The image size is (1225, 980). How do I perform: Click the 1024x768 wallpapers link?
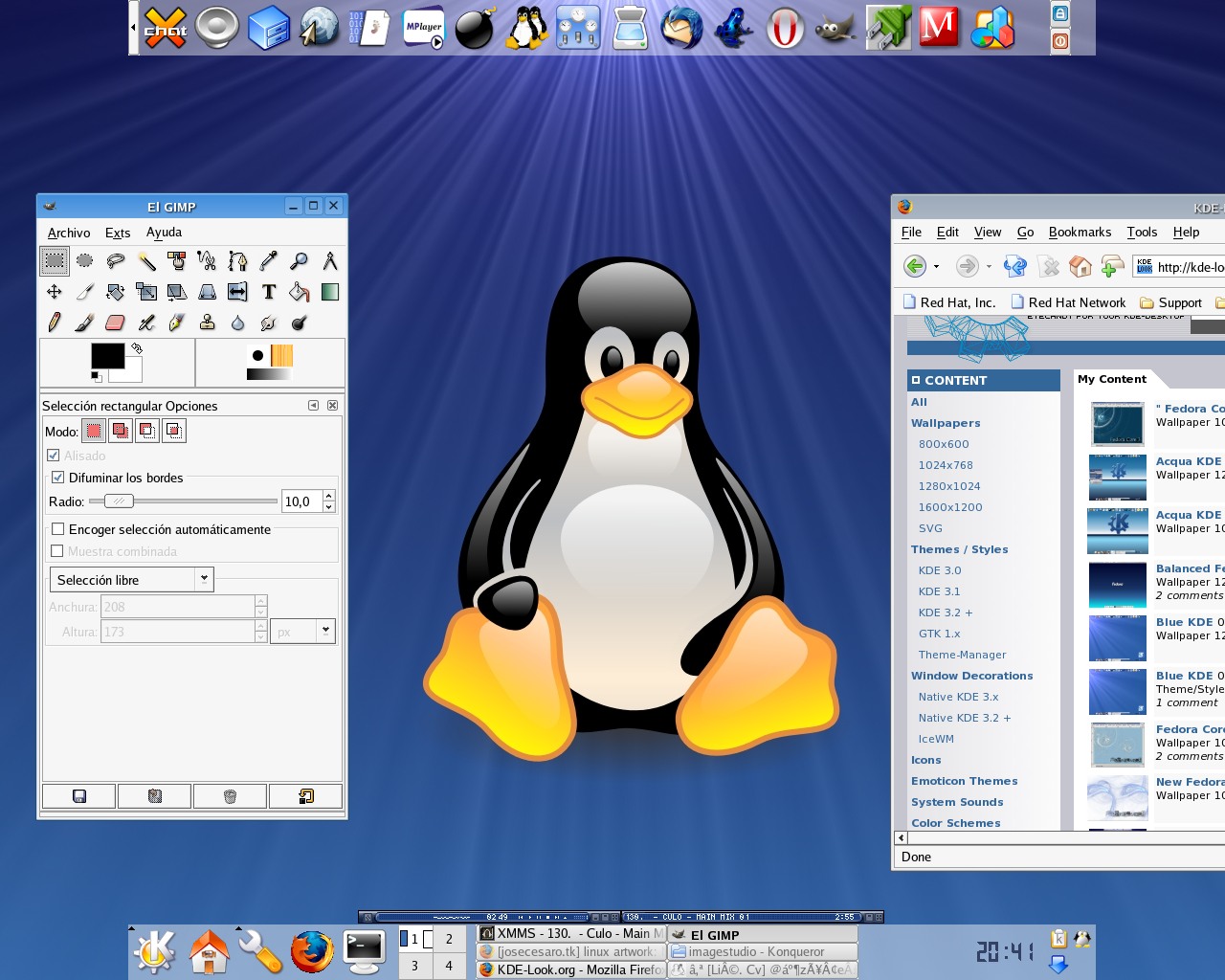tap(946, 465)
